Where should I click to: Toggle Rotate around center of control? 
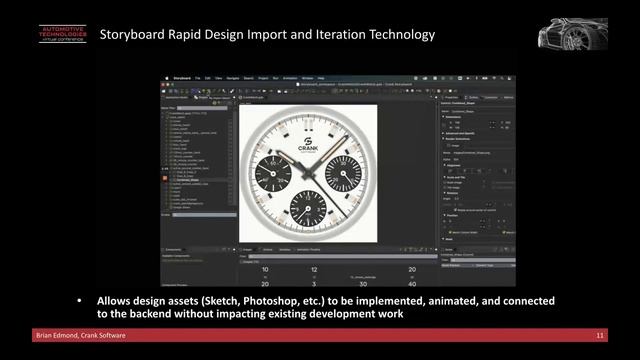456,210
